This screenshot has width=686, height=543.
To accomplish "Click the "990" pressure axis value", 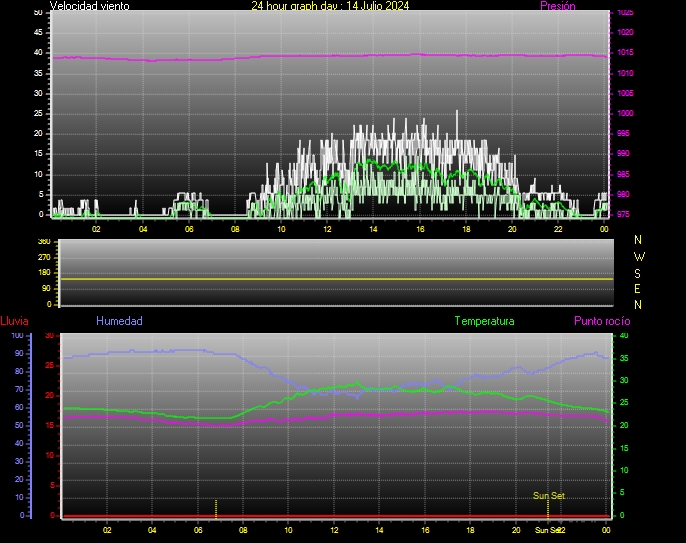I will [x=623, y=154].
